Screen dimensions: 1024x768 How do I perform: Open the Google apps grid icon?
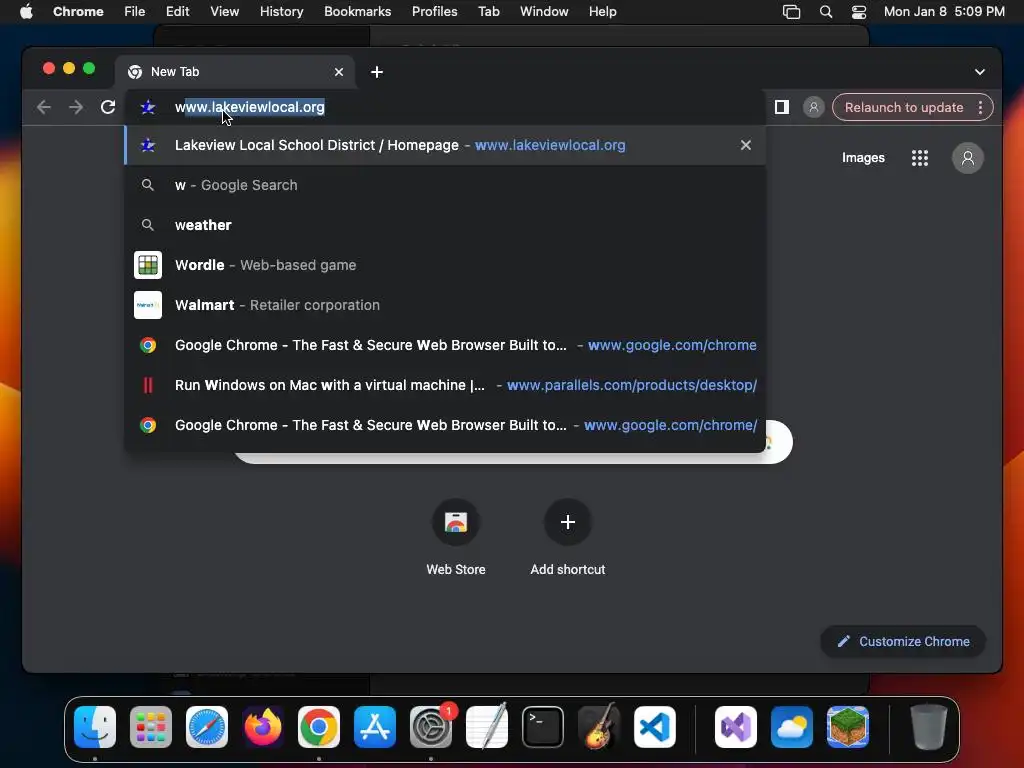pyautogui.click(x=920, y=157)
